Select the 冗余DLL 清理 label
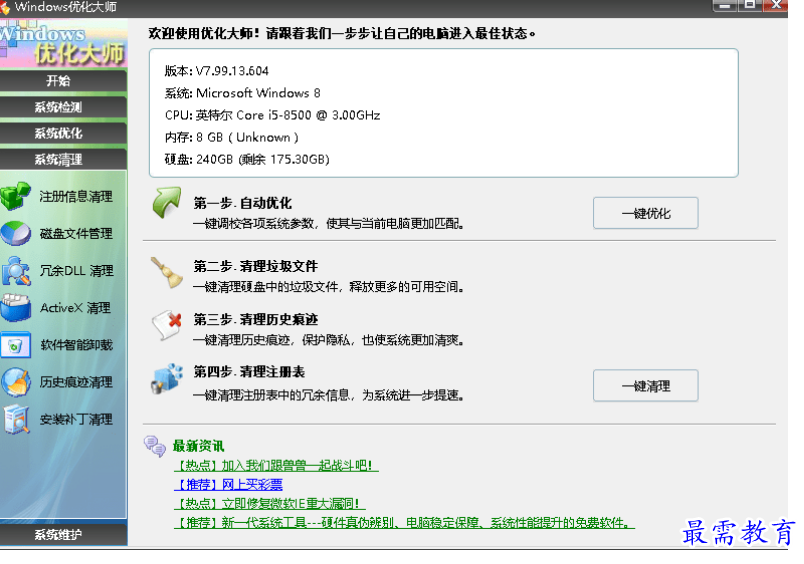Image resolution: width=804 pixels, height=564 pixels. pyautogui.click(x=76, y=271)
